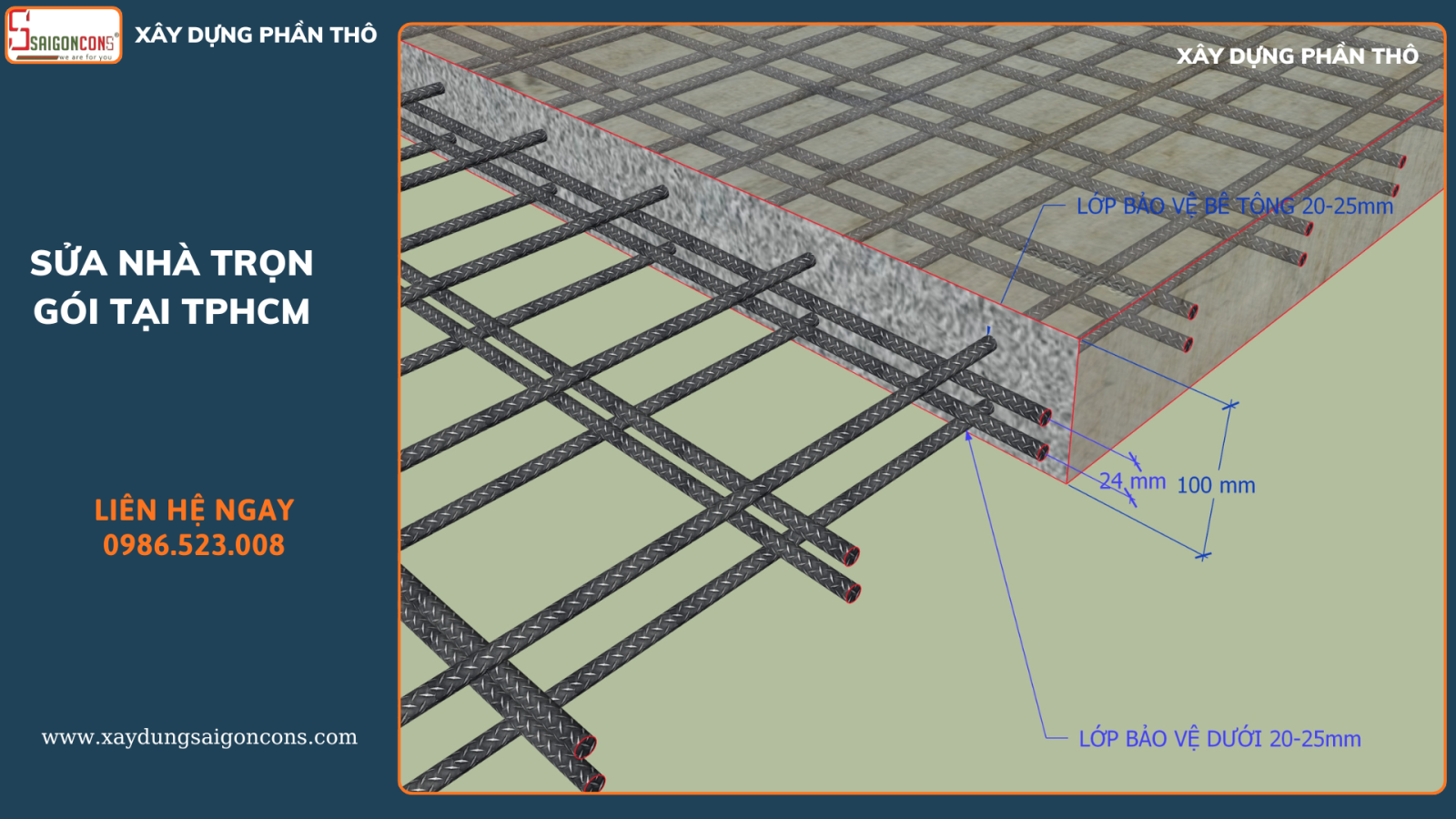Click the label 'LỚP BẢO VỆ BÊ TÔNG 20-25mm'

pyautogui.click(x=1235, y=207)
